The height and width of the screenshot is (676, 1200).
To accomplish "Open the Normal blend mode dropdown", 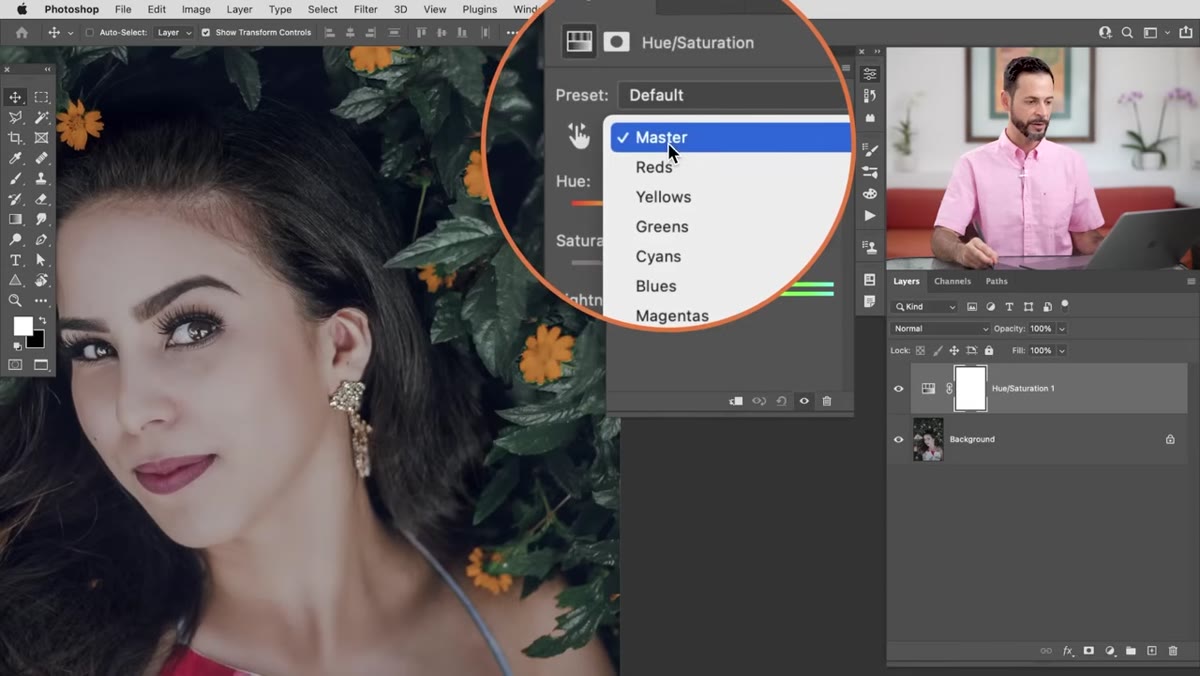I will click(940, 328).
